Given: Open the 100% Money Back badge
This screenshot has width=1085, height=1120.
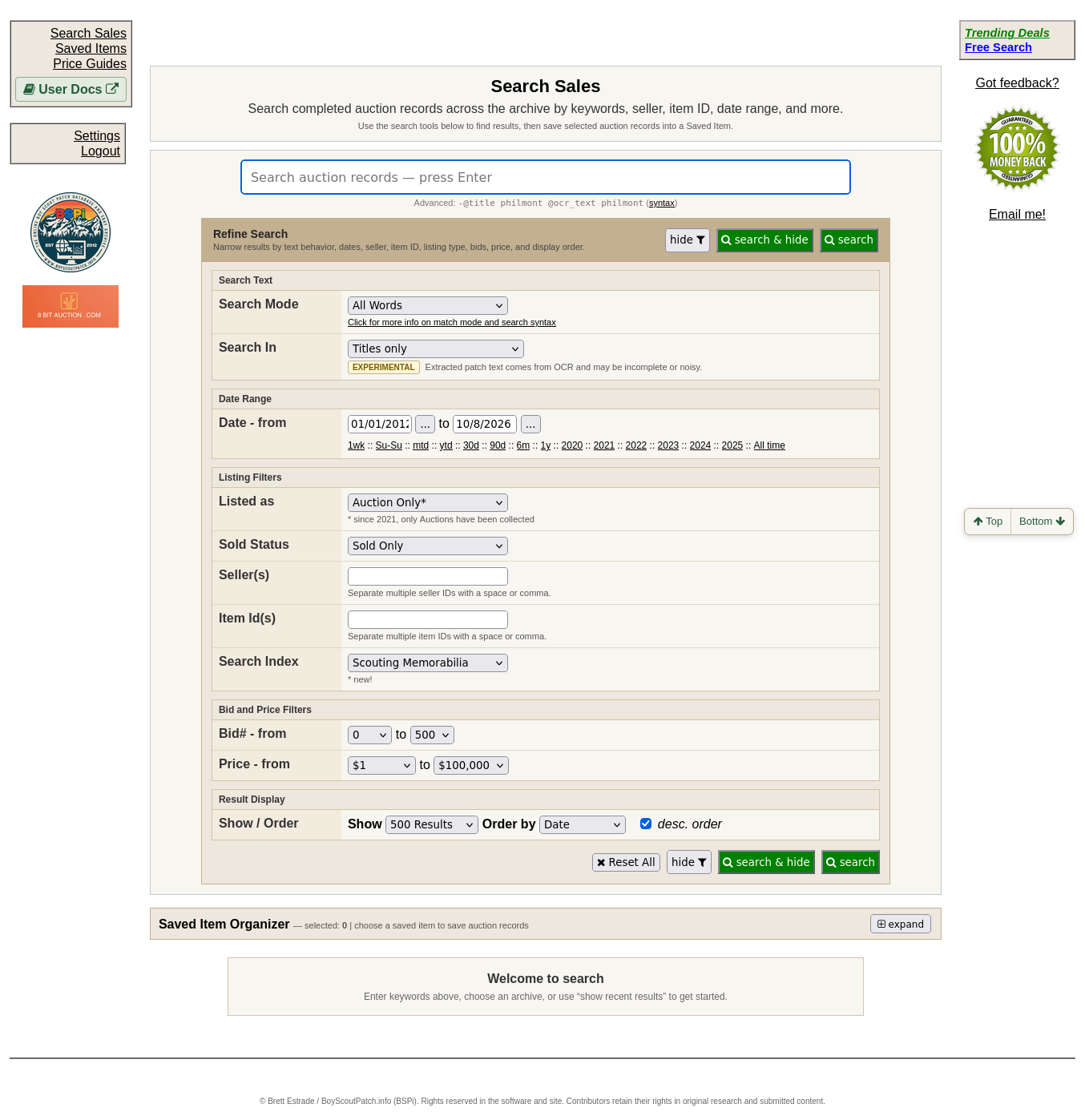Looking at the screenshot, I should pos(1017,148).
